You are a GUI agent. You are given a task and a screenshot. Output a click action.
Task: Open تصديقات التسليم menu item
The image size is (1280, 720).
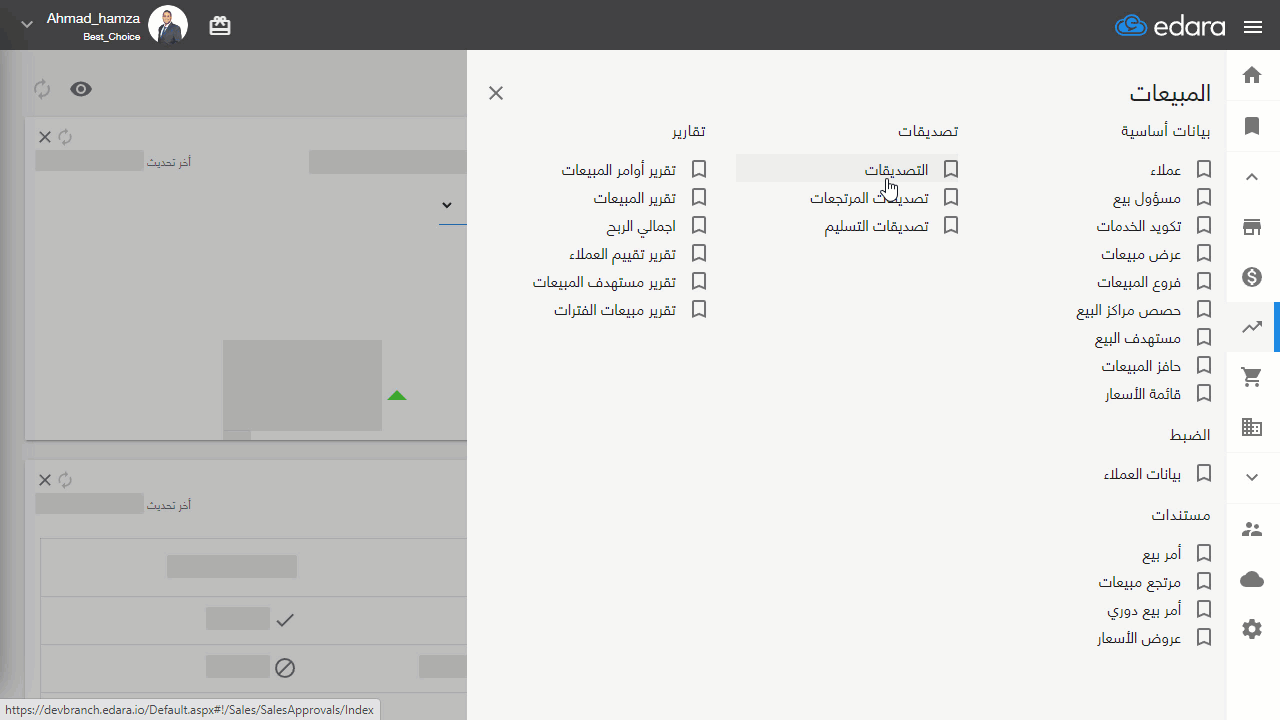tap(876, 227)
